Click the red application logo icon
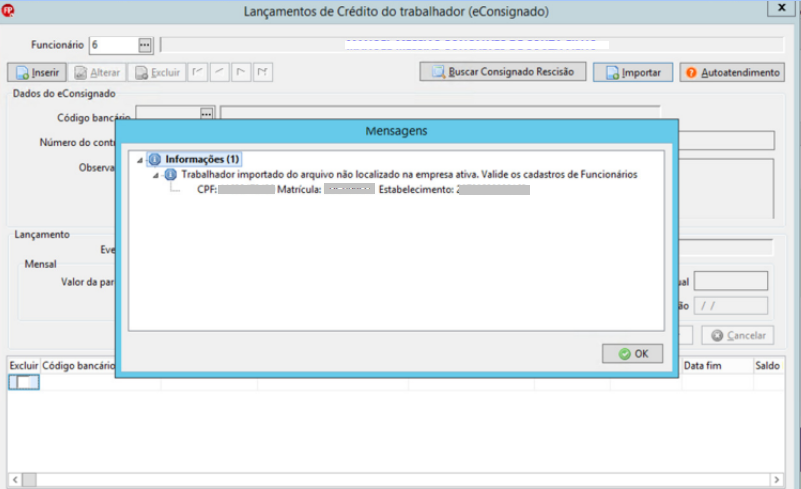This screenshot has width=801, height=489. [x=7, y=10]
